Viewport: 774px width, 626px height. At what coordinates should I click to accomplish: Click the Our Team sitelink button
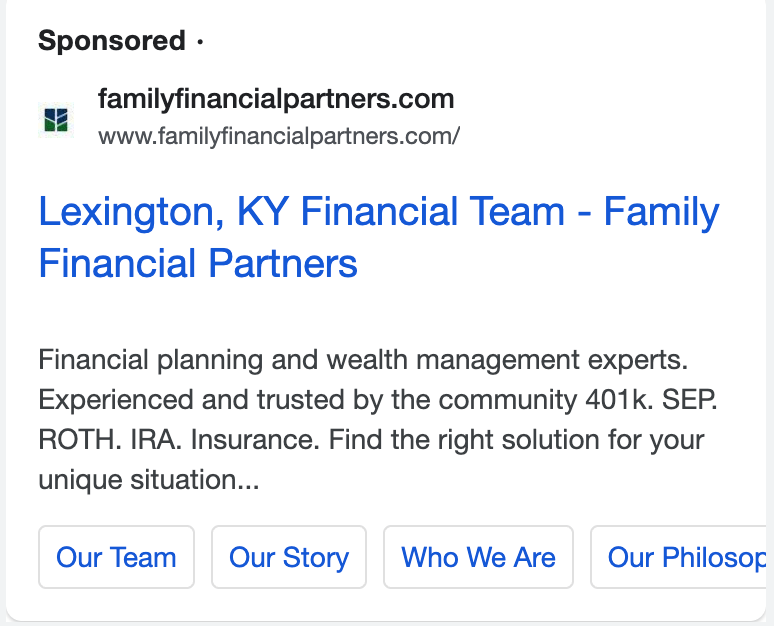point(116,557)
